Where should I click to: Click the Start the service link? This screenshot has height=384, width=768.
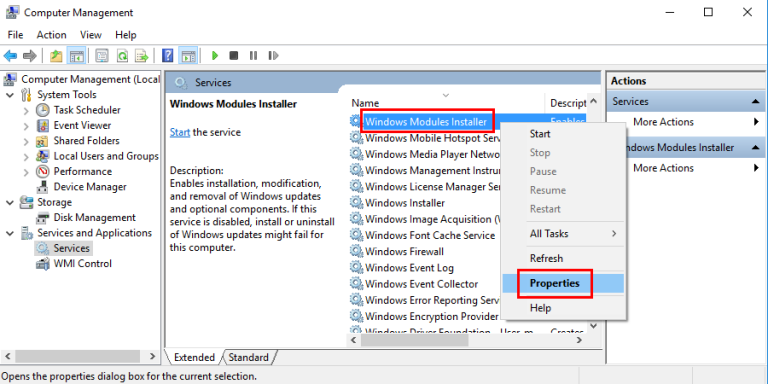[x=180, y=132]
